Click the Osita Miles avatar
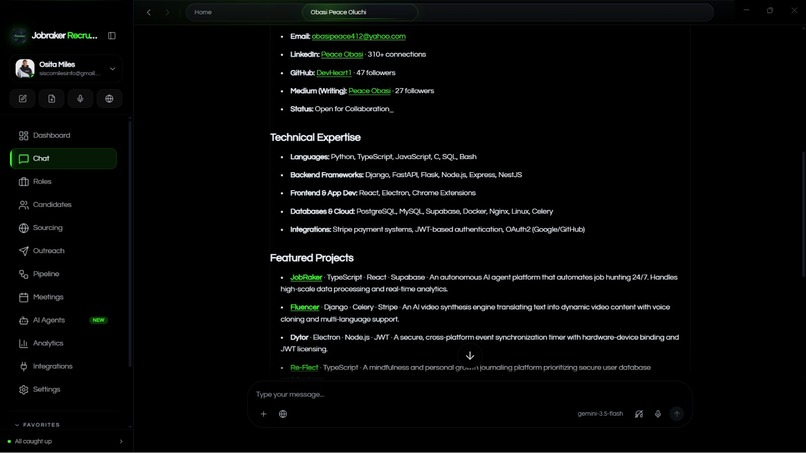806x453 pixels. pos(25,68)
